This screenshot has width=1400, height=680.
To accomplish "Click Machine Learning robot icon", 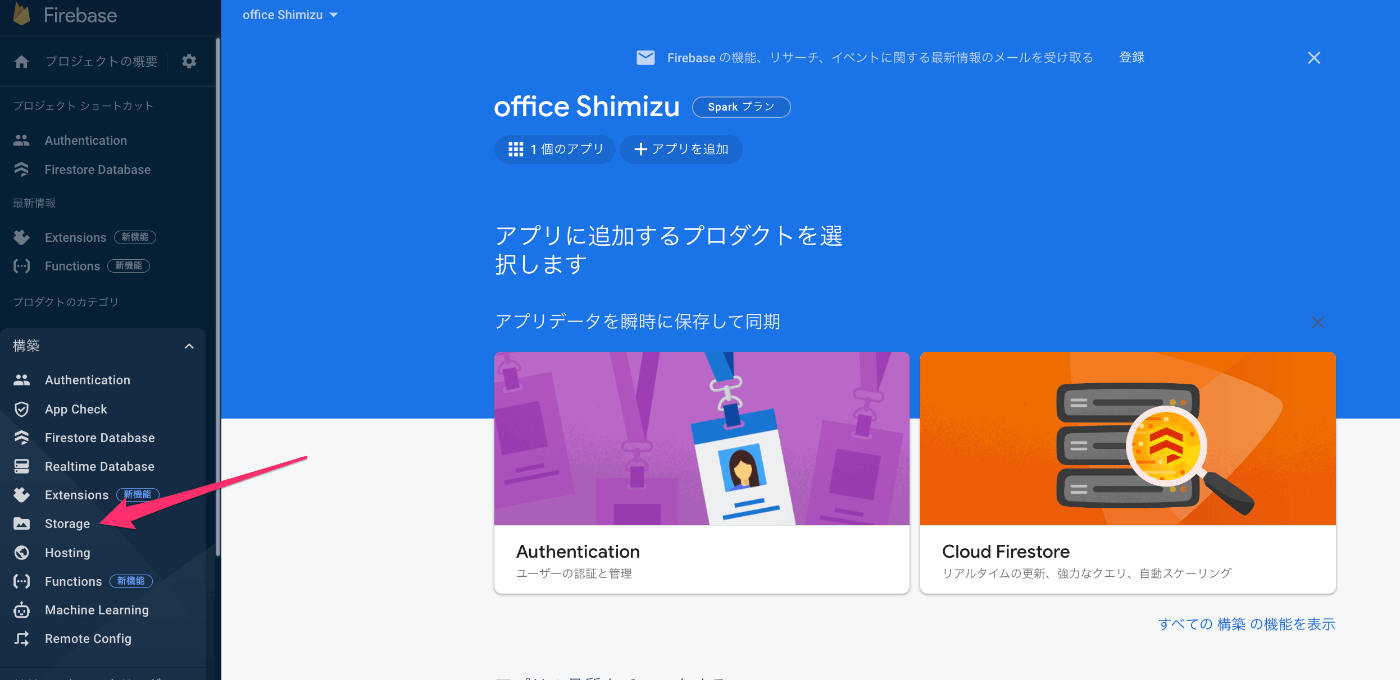I will [22, 610].
